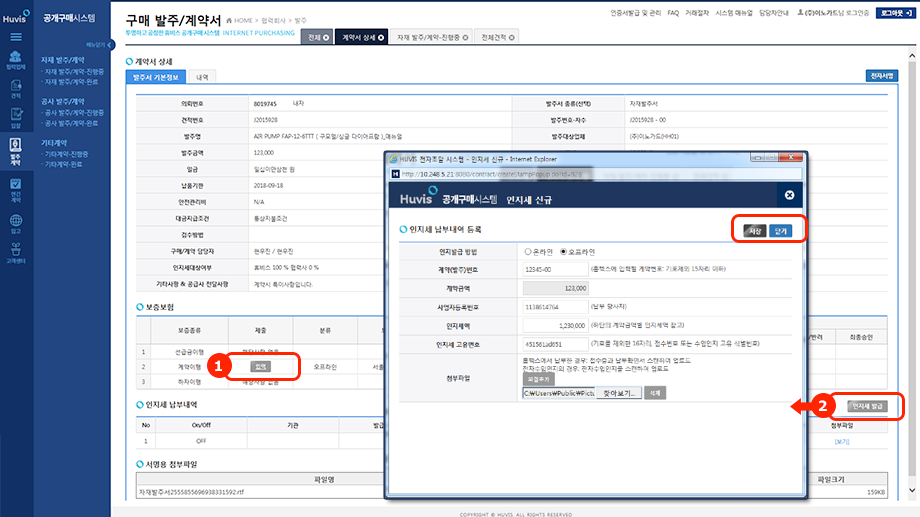Viewport: 920px width, 517px height.
Task: Click the main page scroll-down arrow
Action: tap(912, 491)
